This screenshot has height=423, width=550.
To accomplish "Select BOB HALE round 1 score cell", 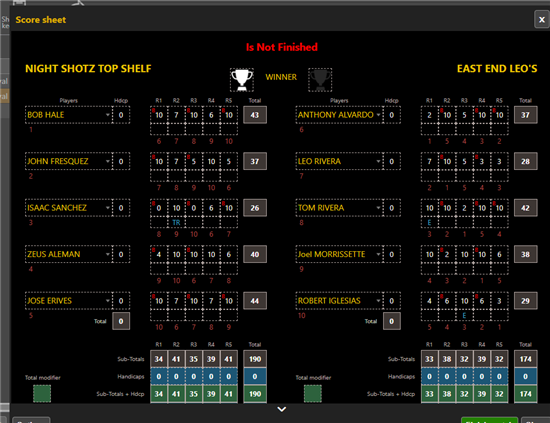I will pyautogui.click(x=159, y=115).
